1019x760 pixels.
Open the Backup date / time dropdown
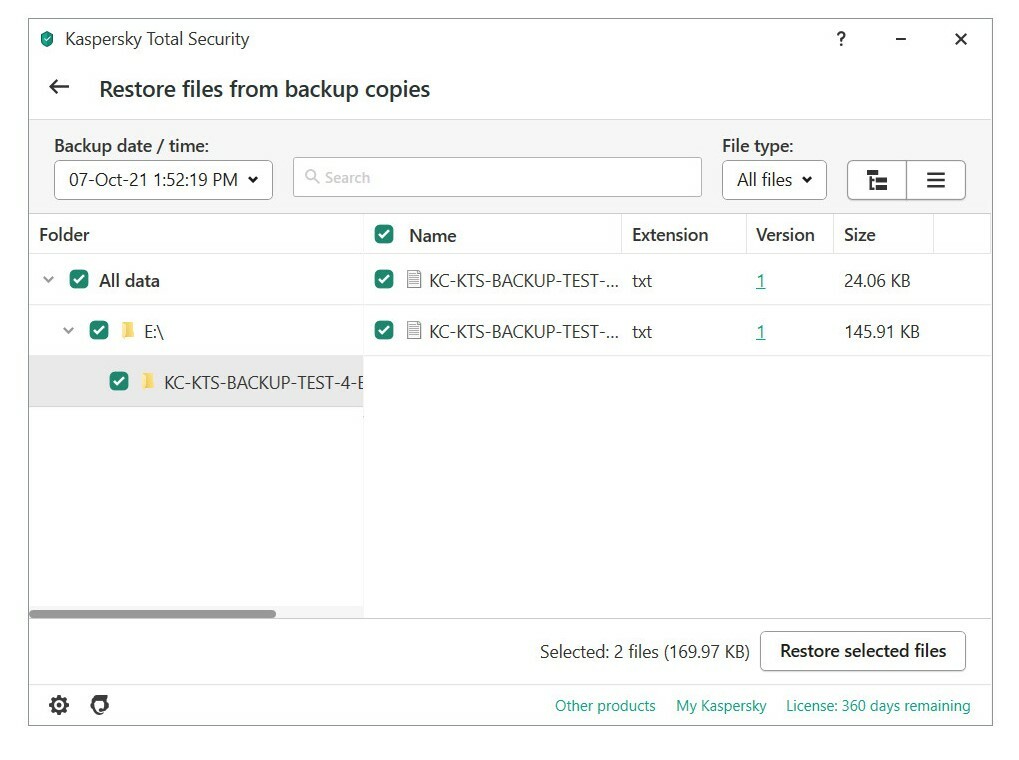tap(163, 180)
